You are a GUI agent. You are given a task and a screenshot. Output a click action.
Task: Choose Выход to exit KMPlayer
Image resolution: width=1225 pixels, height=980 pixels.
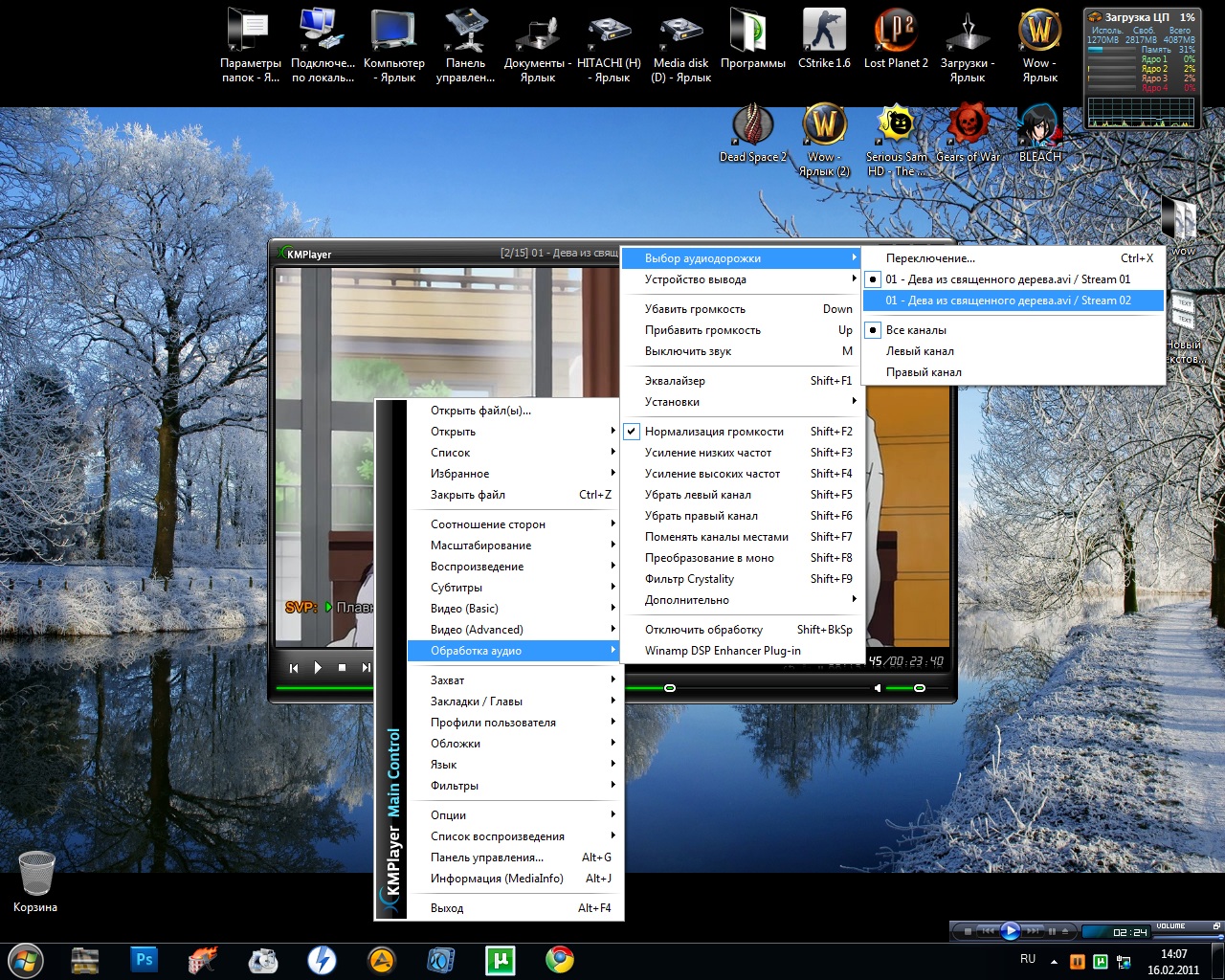pyautogui.click(x=447, y=908)
